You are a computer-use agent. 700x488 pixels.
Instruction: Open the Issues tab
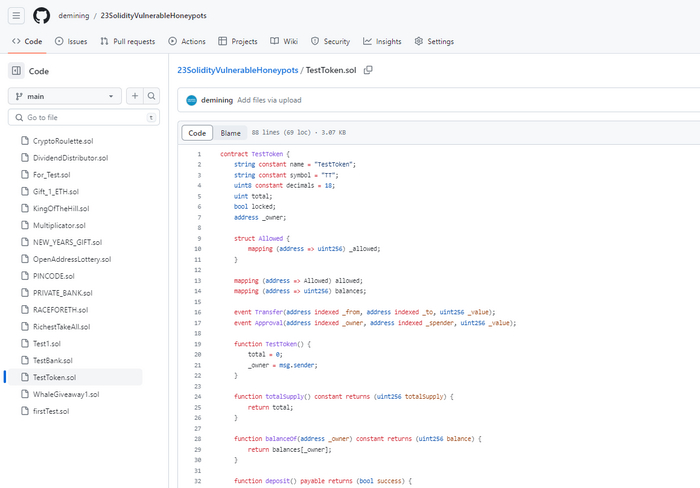71,41
